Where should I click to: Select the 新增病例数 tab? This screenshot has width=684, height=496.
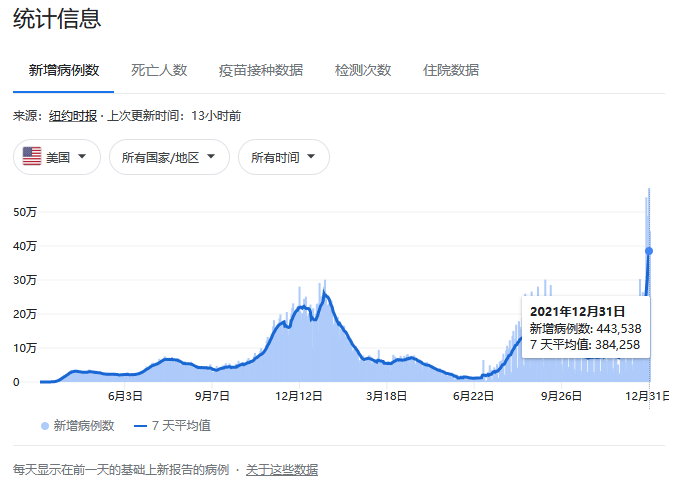[x=64, y=70]
